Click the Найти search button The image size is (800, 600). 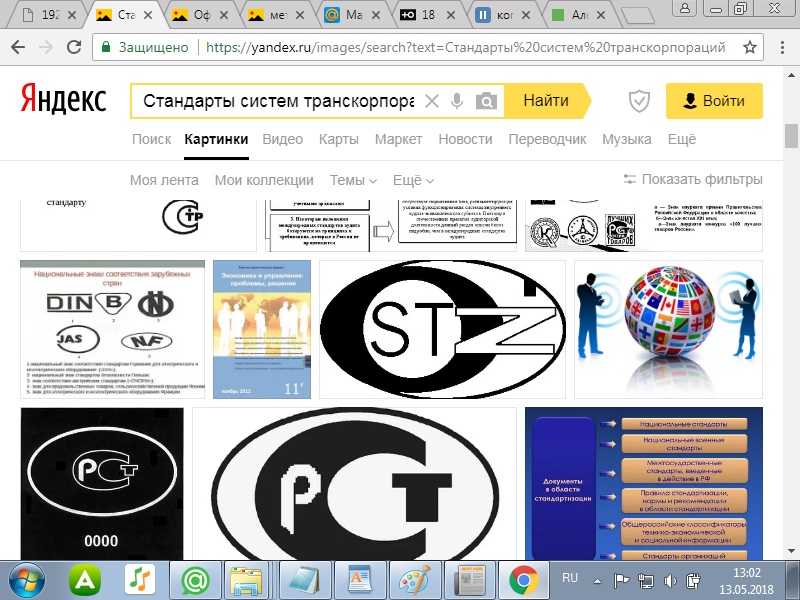click(546, 101)
